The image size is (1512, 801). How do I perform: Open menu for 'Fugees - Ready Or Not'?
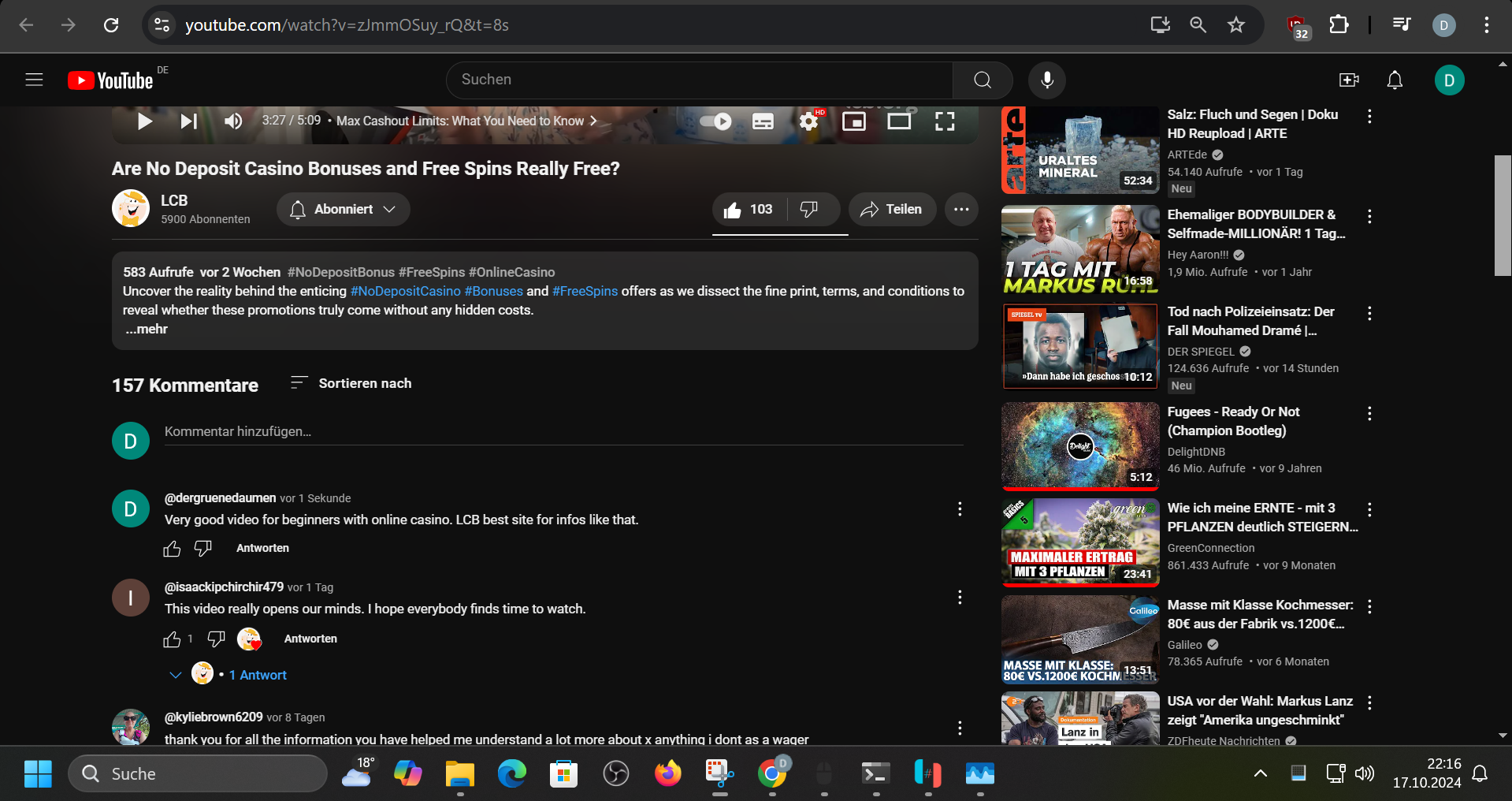click(x=1369, y=414)
